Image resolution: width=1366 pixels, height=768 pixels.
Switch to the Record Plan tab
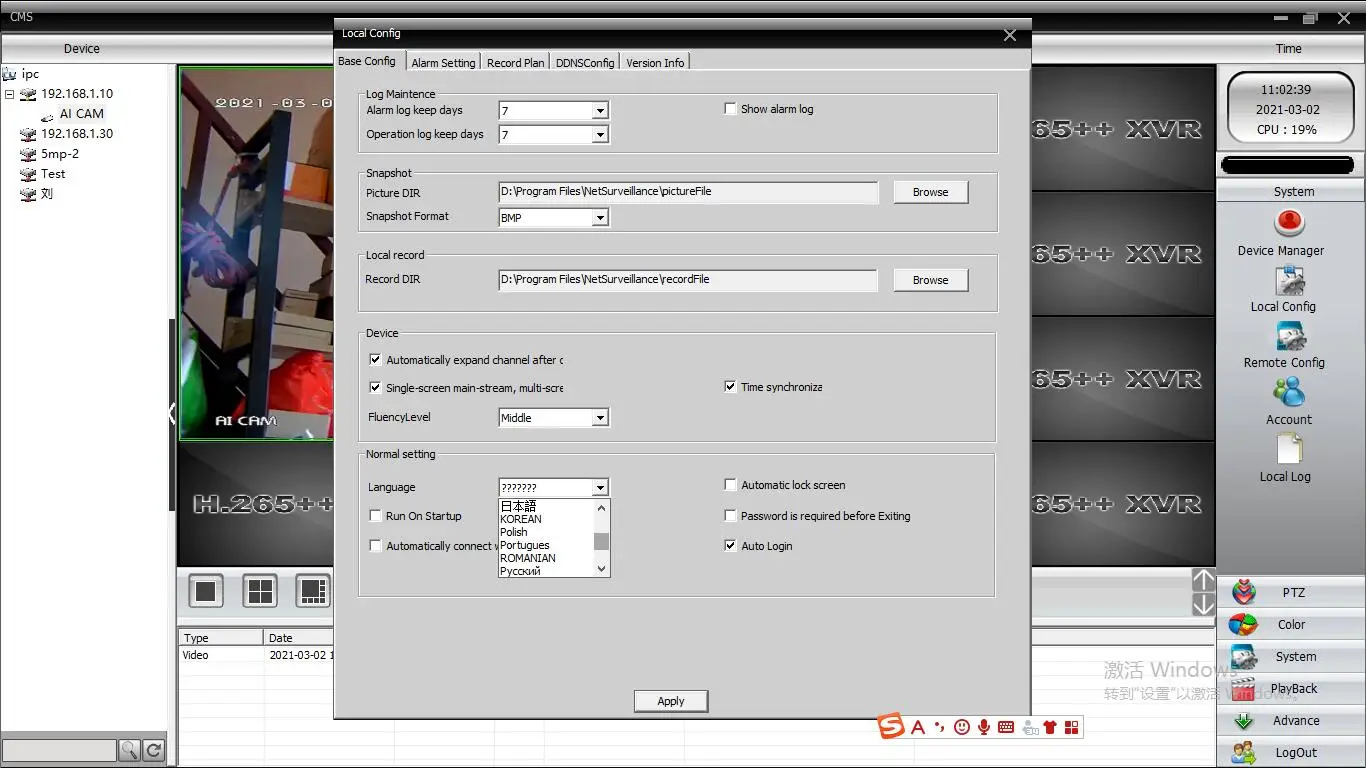(x=516, y=62)
